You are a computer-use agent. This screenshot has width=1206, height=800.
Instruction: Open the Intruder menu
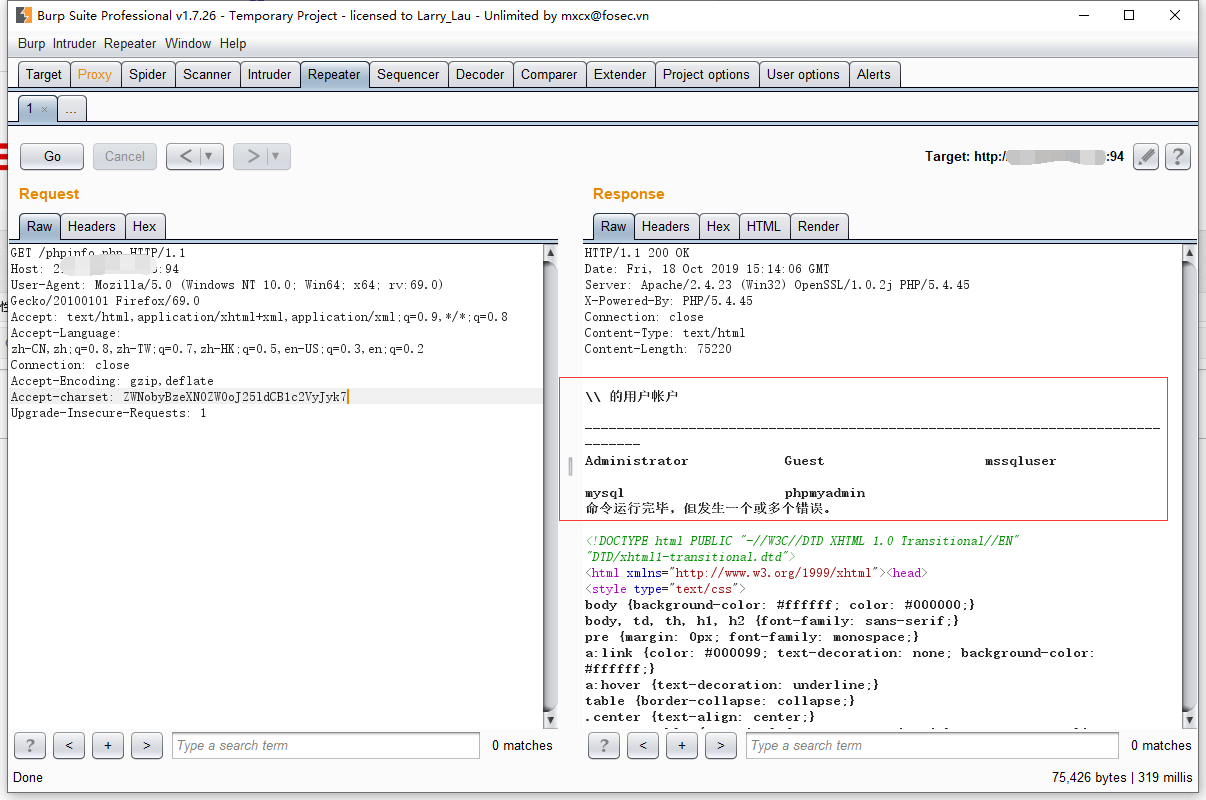(74, 43)
